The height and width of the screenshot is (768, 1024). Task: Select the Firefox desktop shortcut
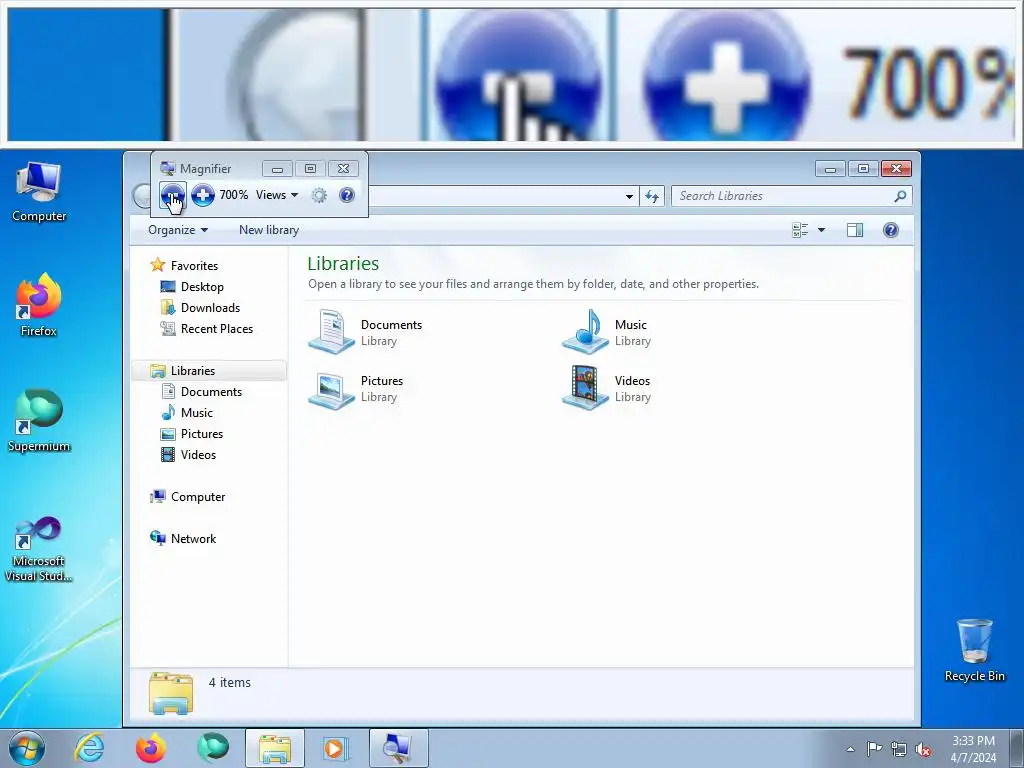tap(39, 306)
